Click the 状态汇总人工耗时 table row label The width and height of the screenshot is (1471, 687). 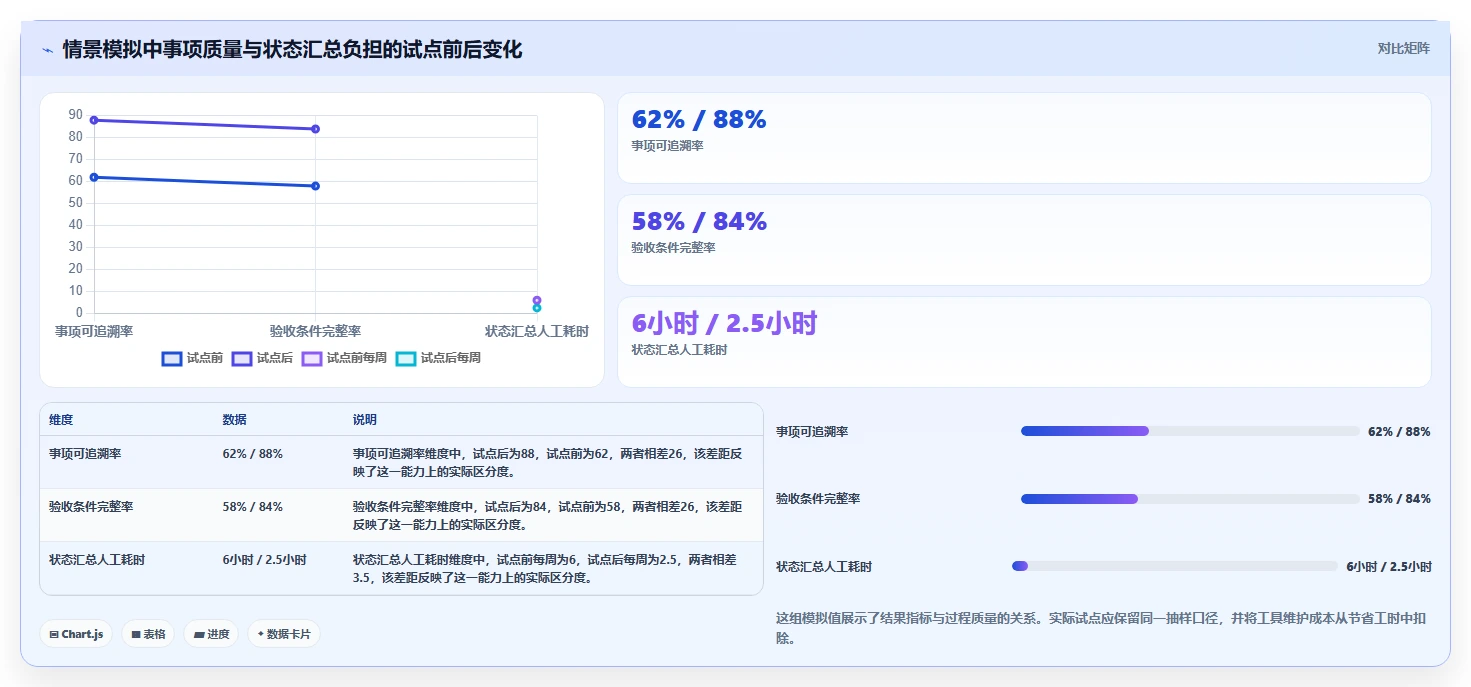pyautogui.click(x=97, y=560)
